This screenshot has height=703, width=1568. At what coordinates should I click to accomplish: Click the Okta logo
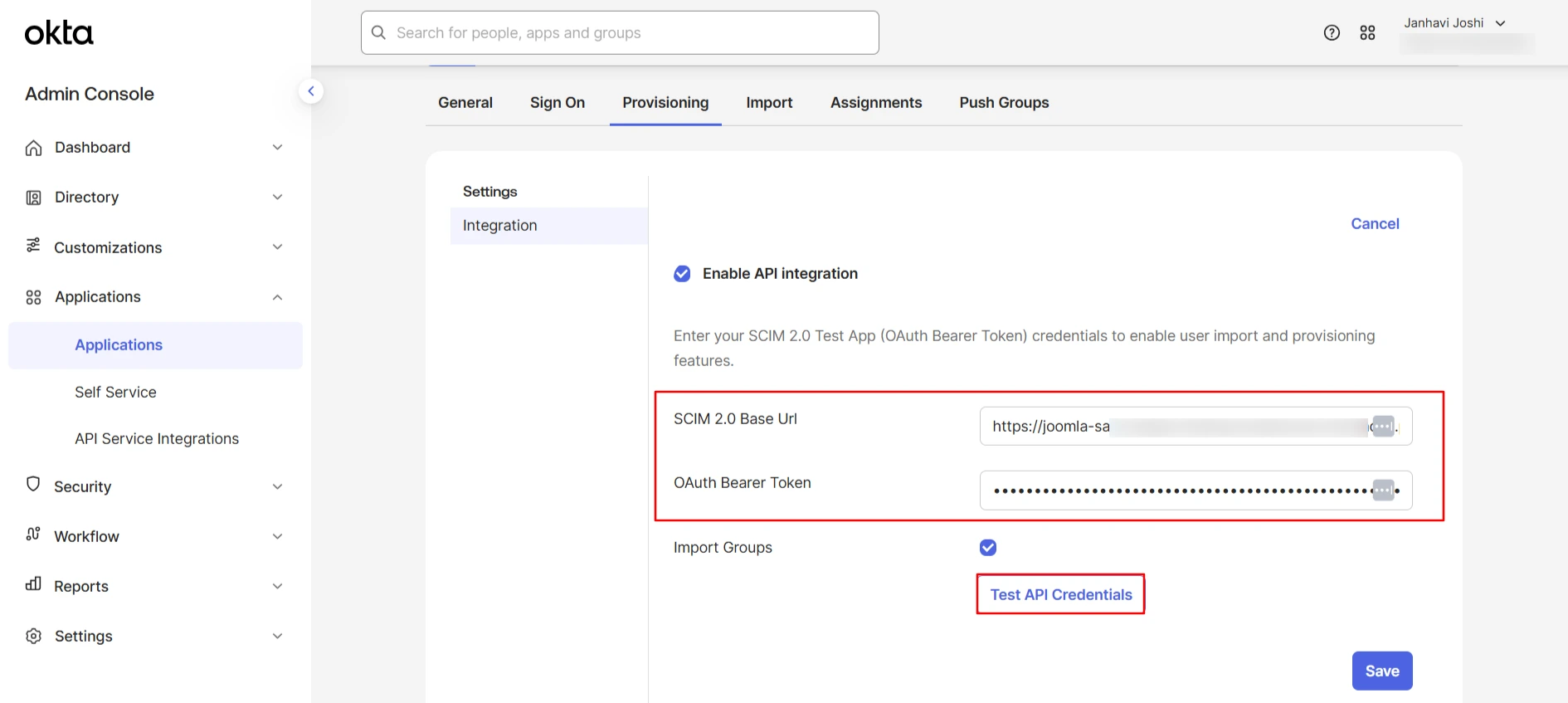coord(59,33)
